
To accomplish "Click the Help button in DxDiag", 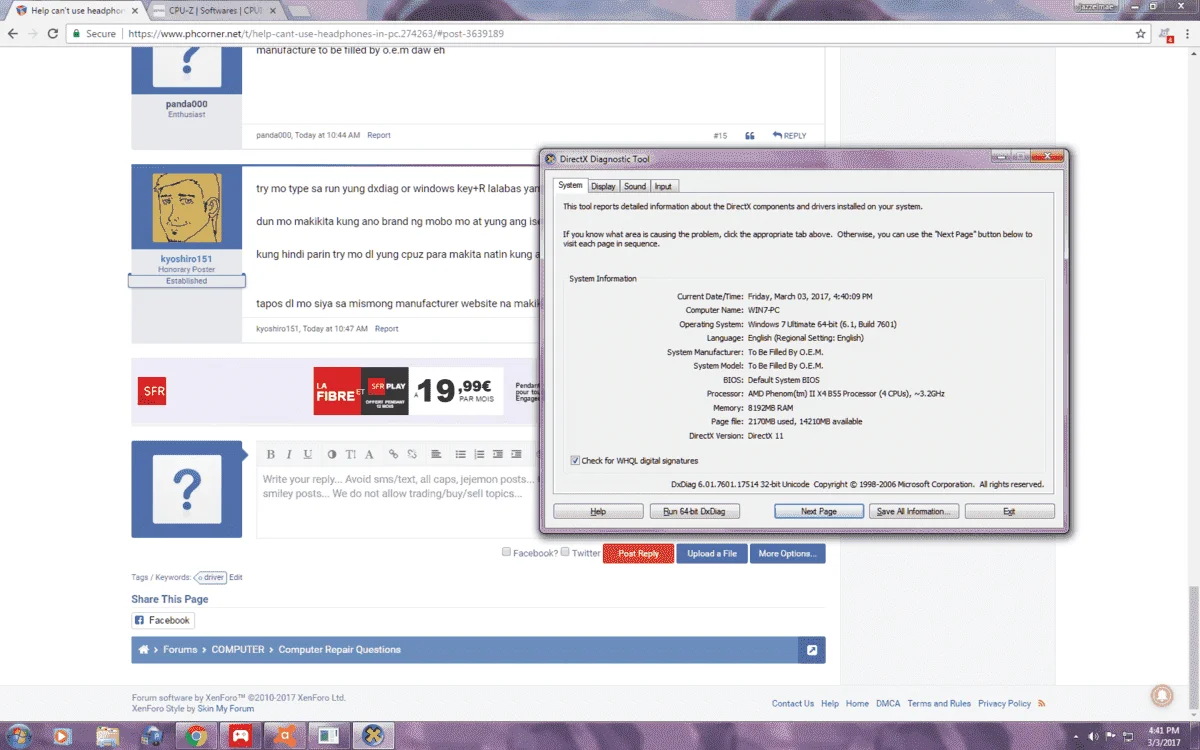I will point(598,511).
